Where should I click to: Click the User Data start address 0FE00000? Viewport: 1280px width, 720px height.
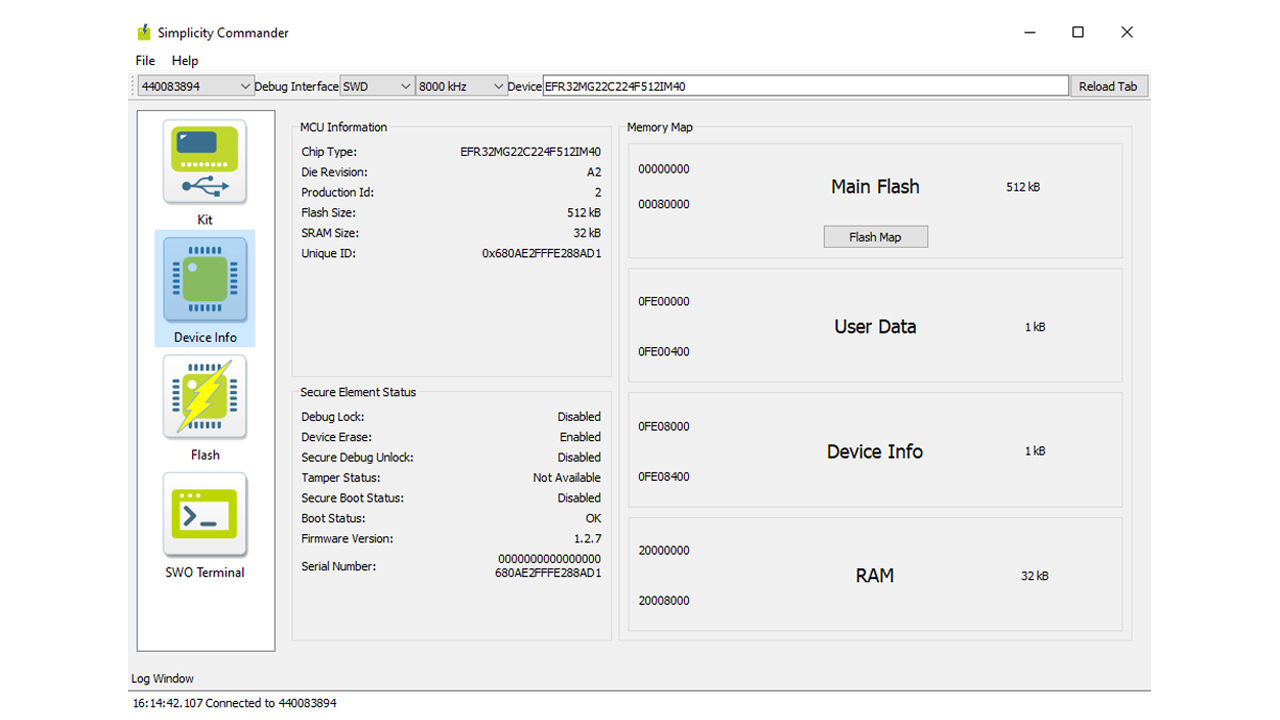[x=664, y=301]
